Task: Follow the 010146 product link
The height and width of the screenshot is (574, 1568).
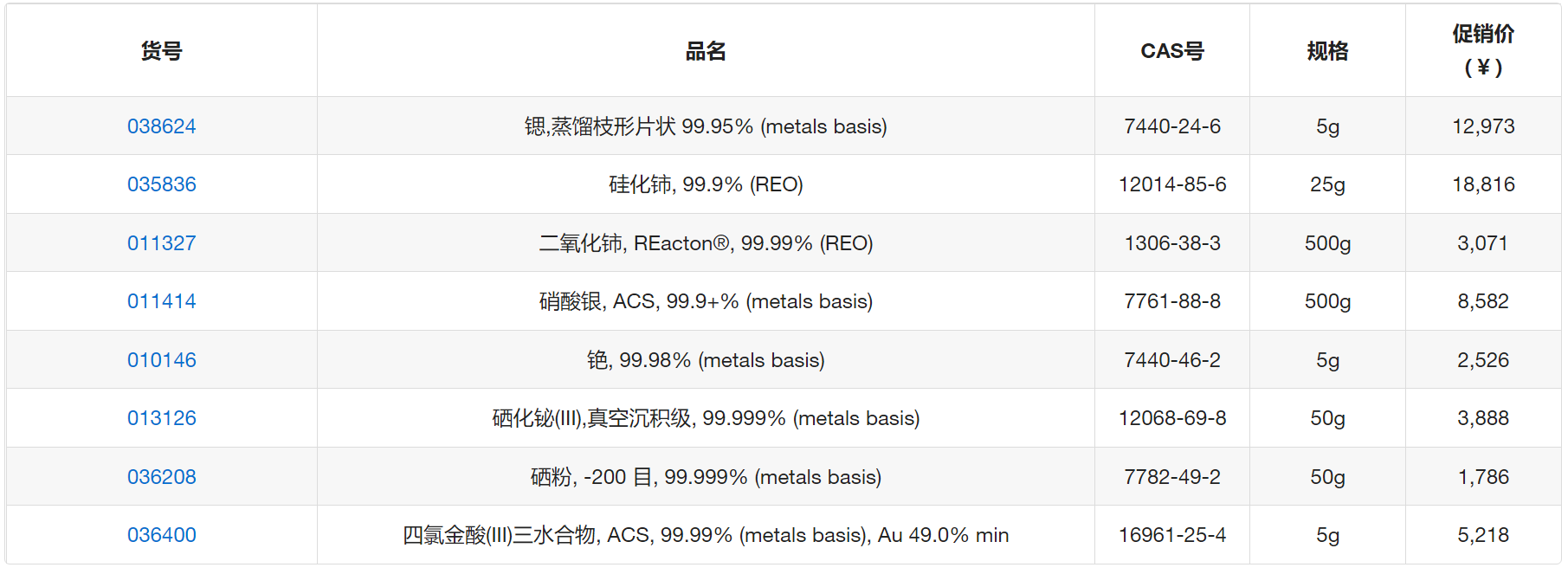Action: pos(162,360)
